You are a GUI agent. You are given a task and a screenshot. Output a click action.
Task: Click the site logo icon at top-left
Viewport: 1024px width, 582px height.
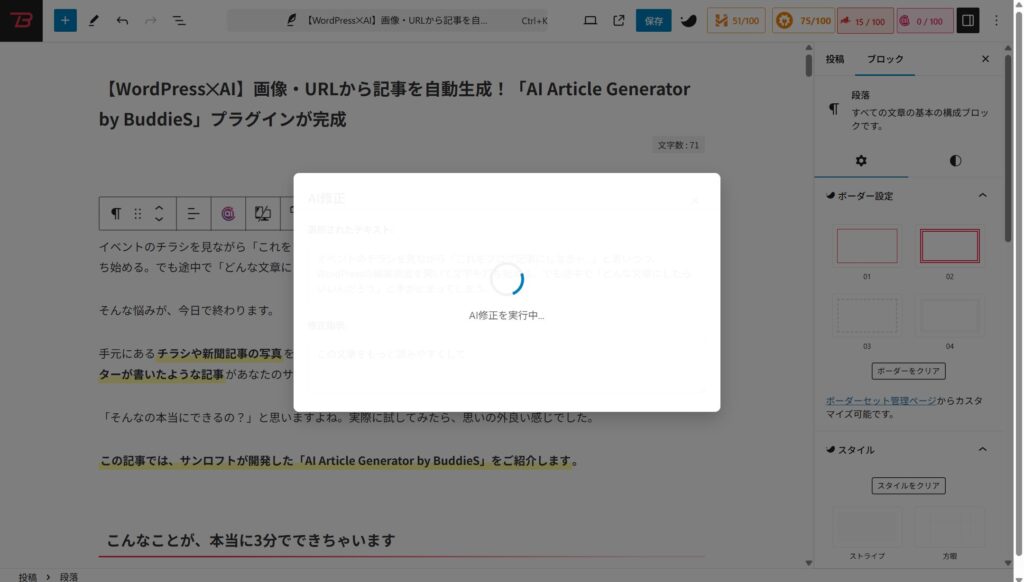tap(21, 21)
